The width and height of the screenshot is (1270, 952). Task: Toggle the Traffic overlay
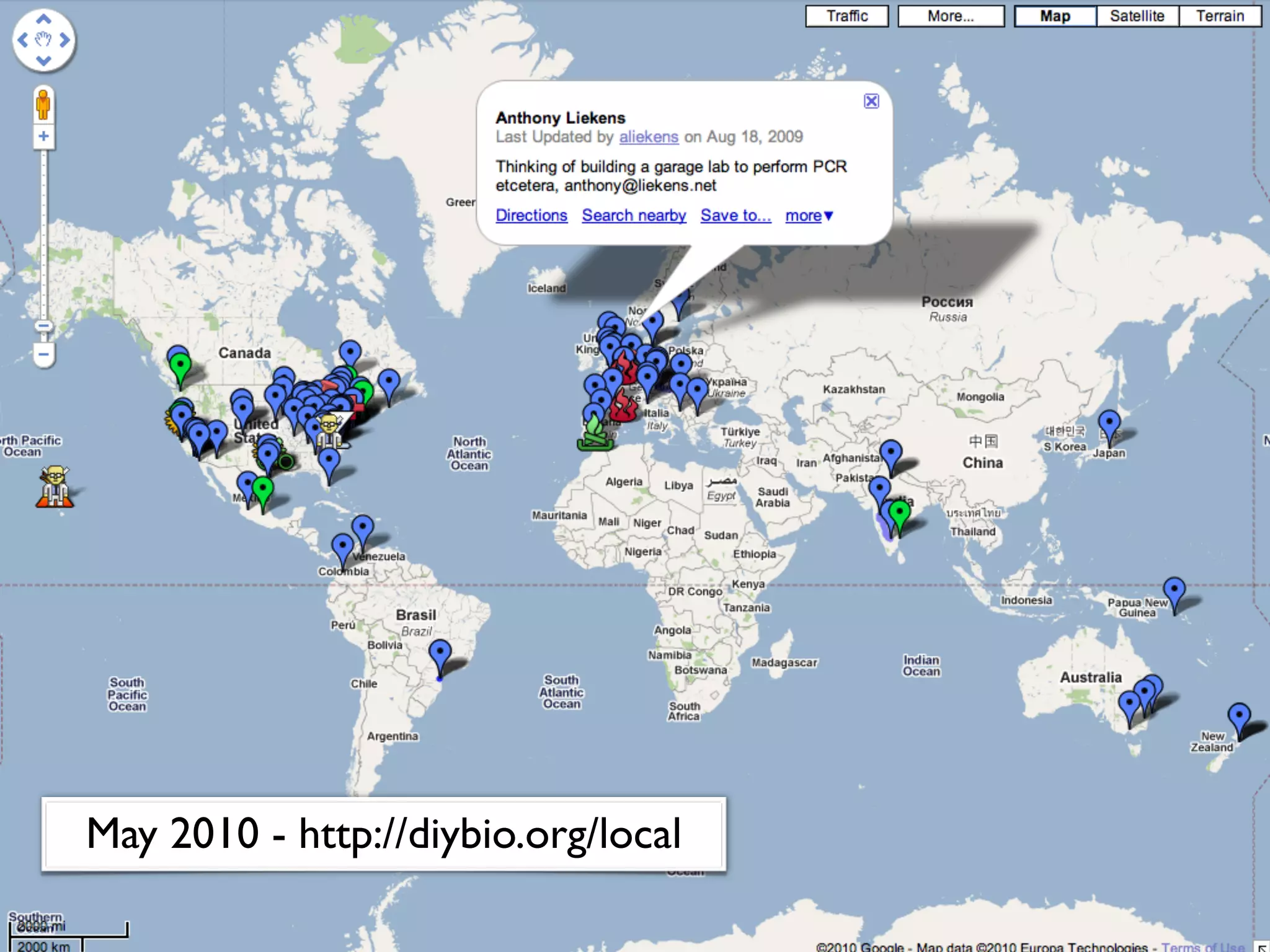846,16
